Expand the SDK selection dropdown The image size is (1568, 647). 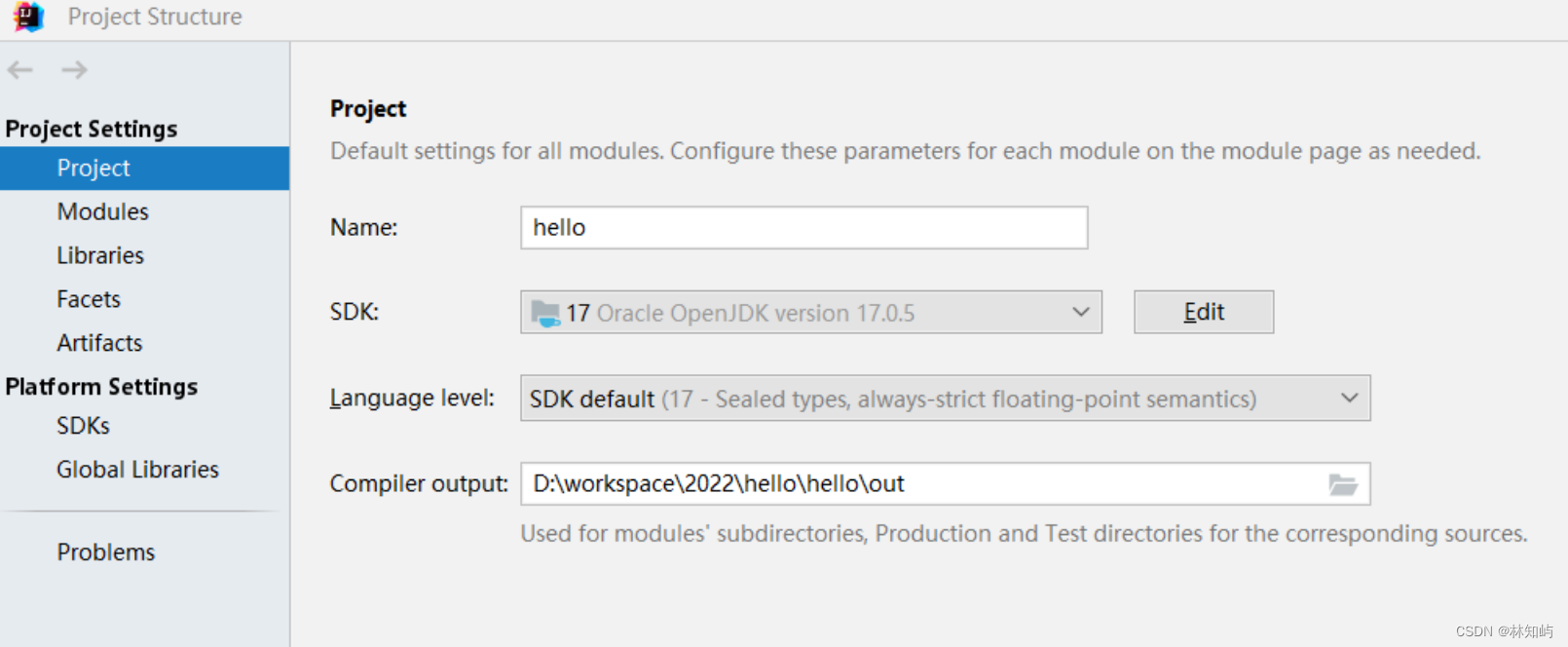(x=1080, y=312)
